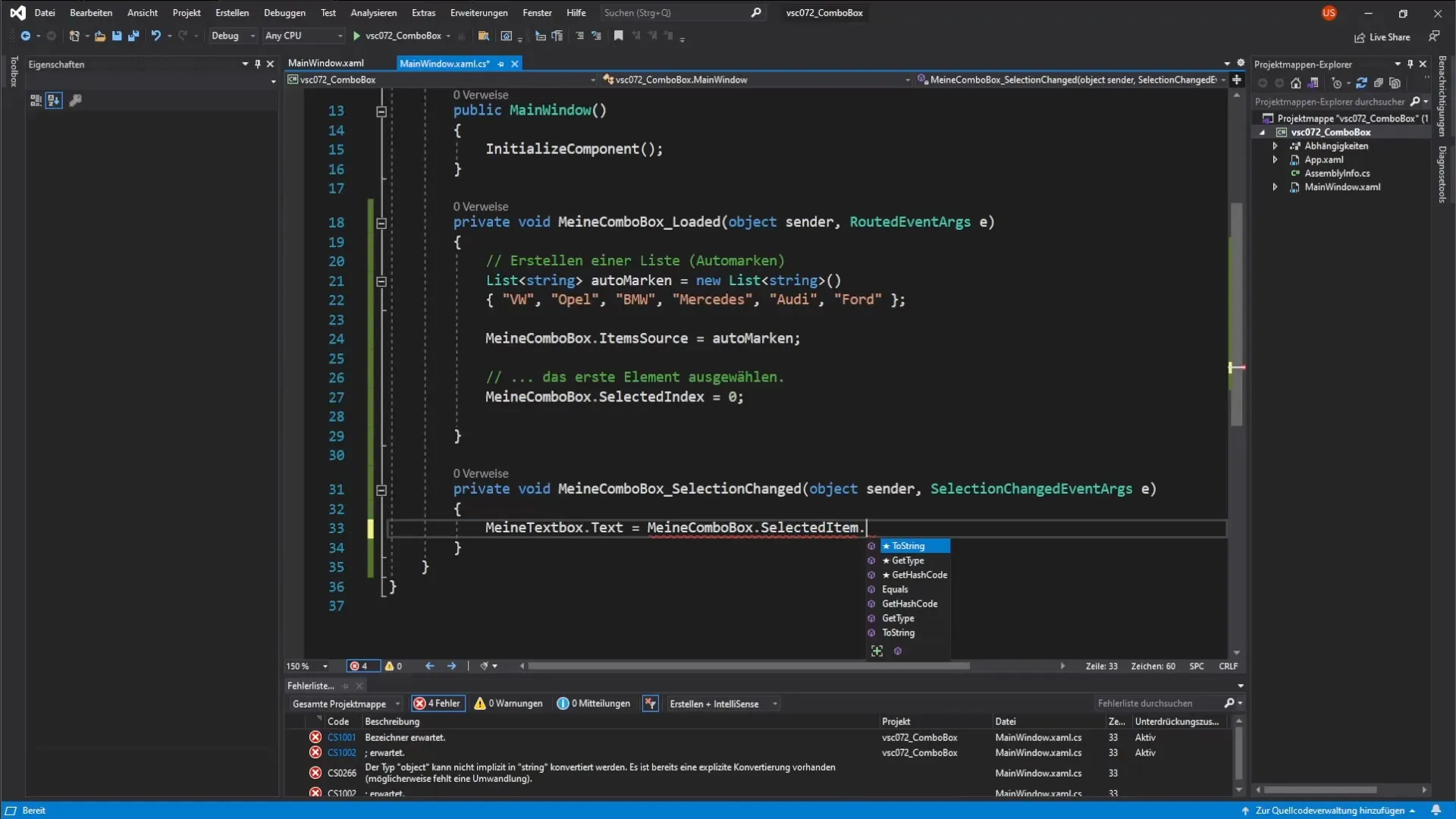Click the notifications bell in the status bar
Image resolution: width=1456 pixels, height=819 pixels.
tap(1436, 810)
